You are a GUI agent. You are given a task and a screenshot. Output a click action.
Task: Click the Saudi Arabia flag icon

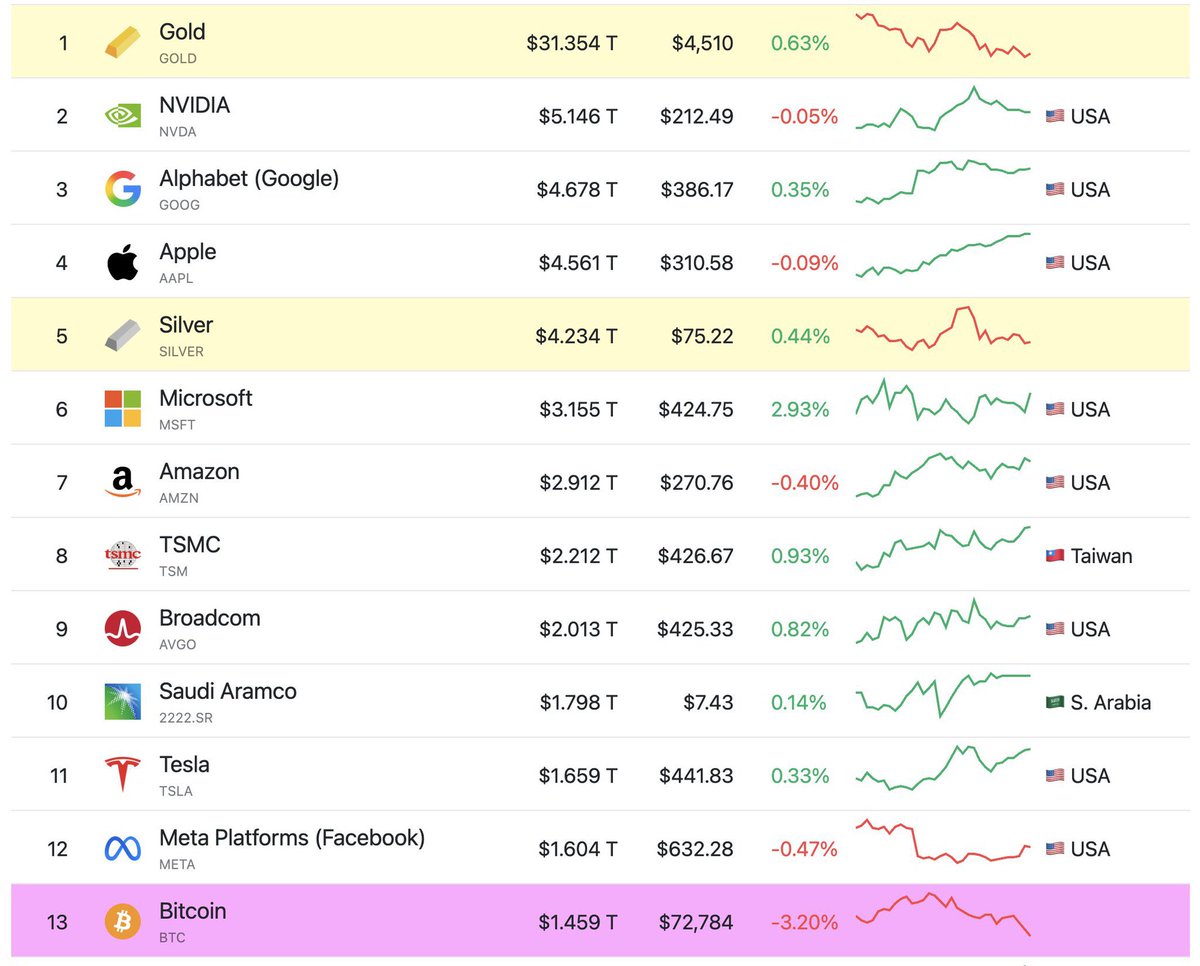pyautogui.click(x=1054, y=702)
